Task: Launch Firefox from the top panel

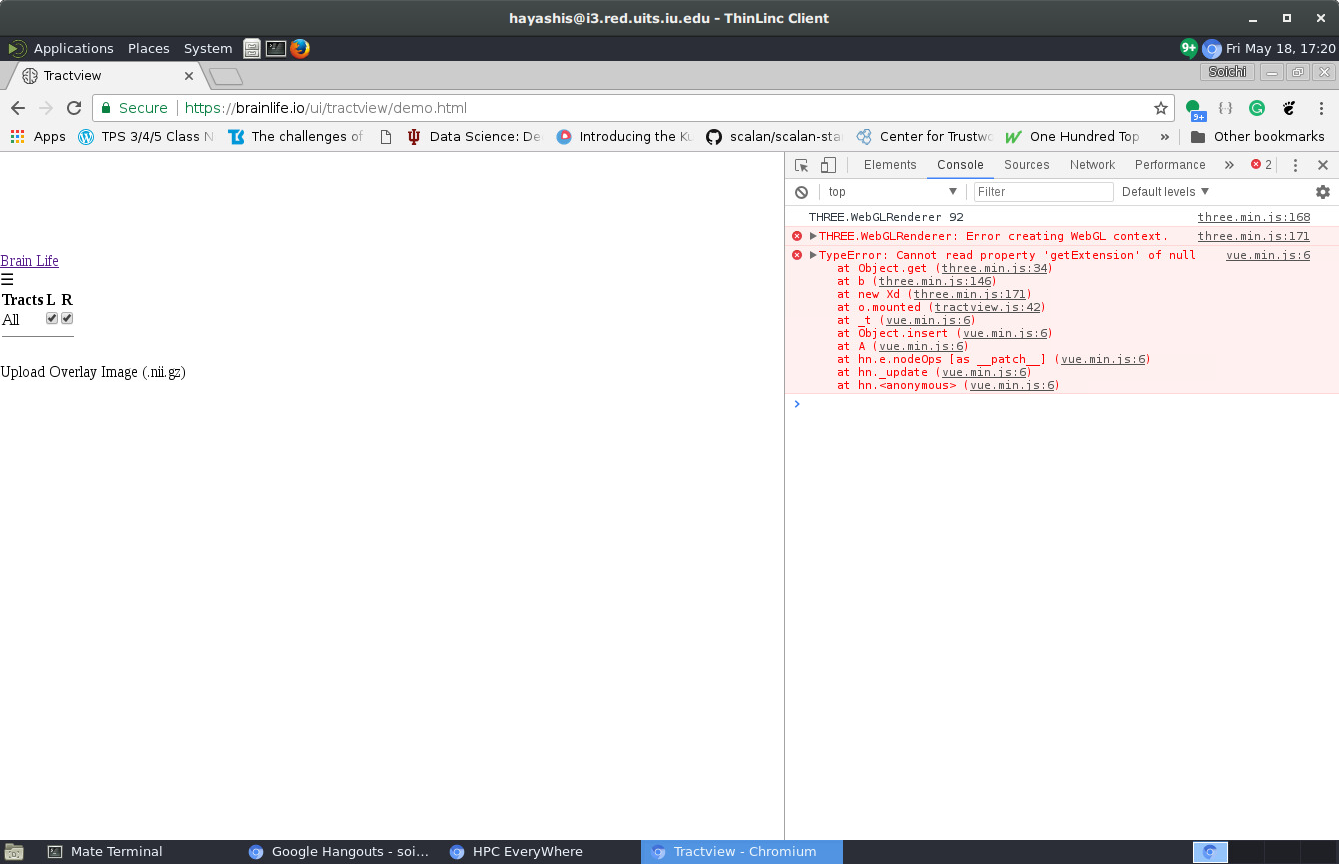Action: pyautogui.click(x=300, y=48)
